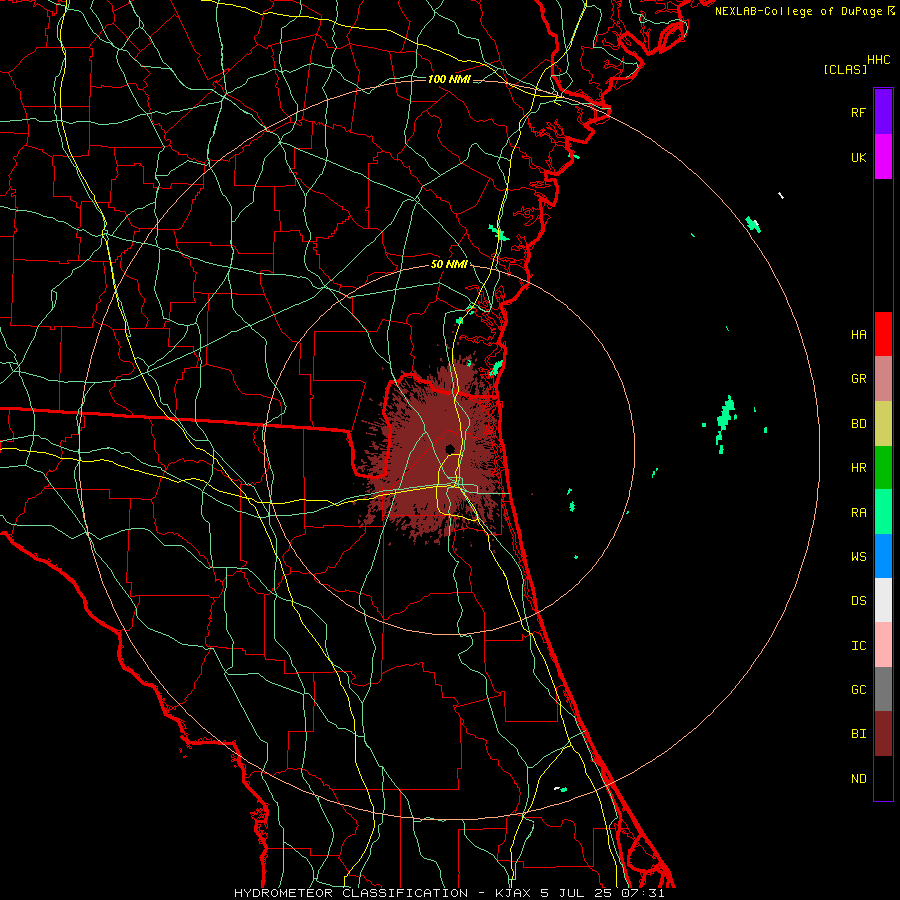The height and width of the screenshot is (900, 900).
Task: Click the magenta UK legend swatch
Action: (883, 157)
